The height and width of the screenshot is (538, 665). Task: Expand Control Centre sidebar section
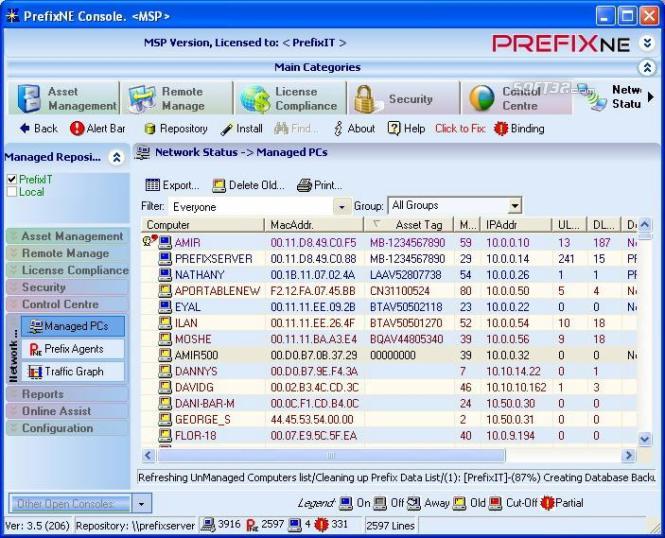coord(68,304)
